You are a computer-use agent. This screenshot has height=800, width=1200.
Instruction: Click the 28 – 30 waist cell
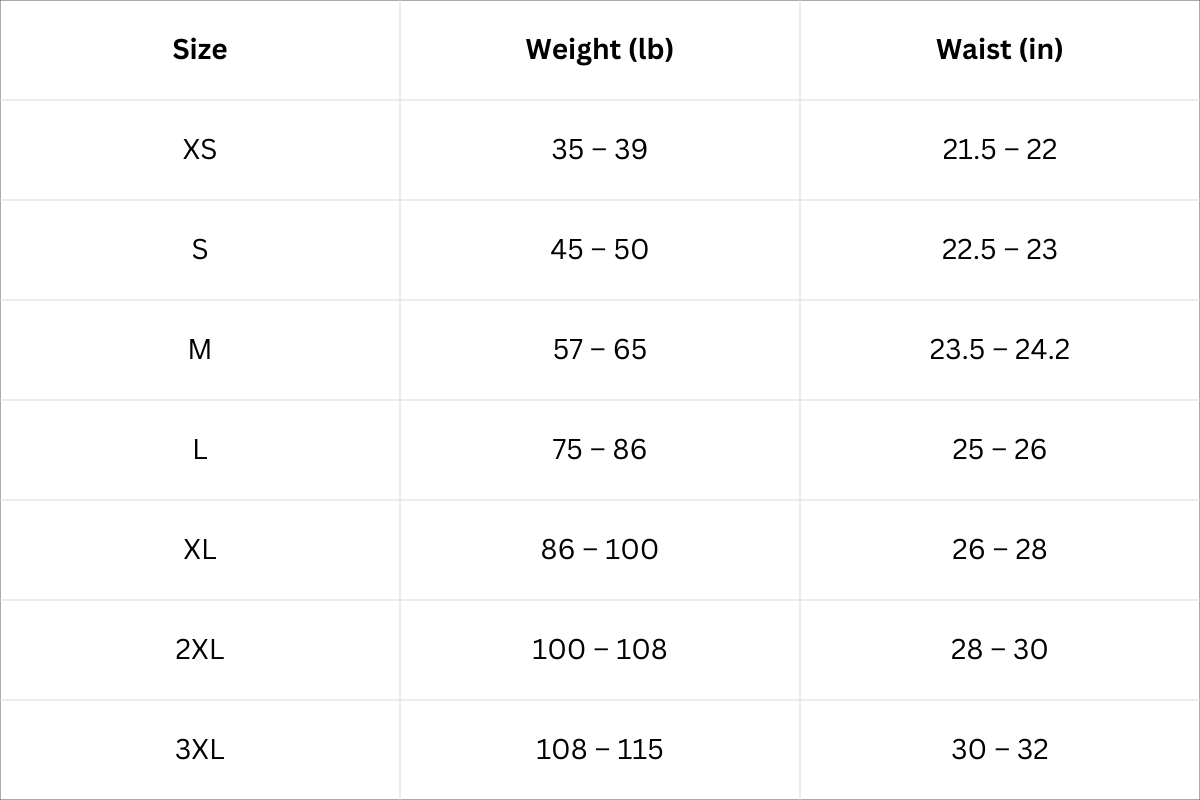(999, 649)
